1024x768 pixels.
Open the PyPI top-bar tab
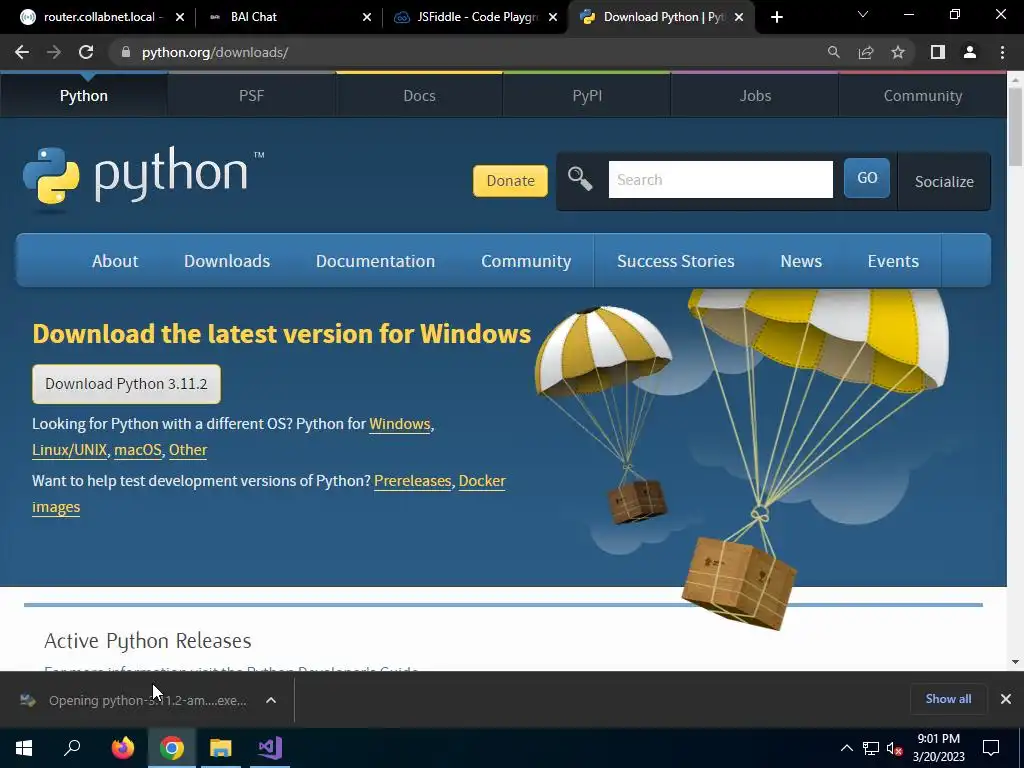coord(587,96)
